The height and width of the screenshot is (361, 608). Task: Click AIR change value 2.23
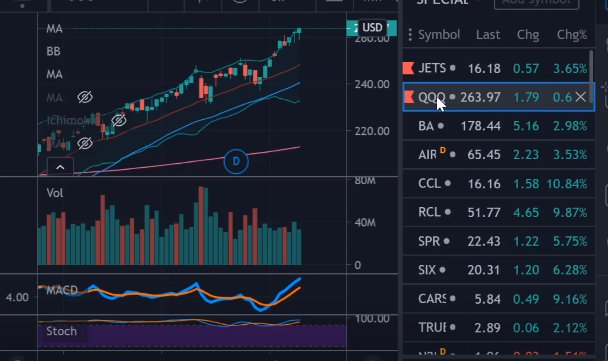526,155
